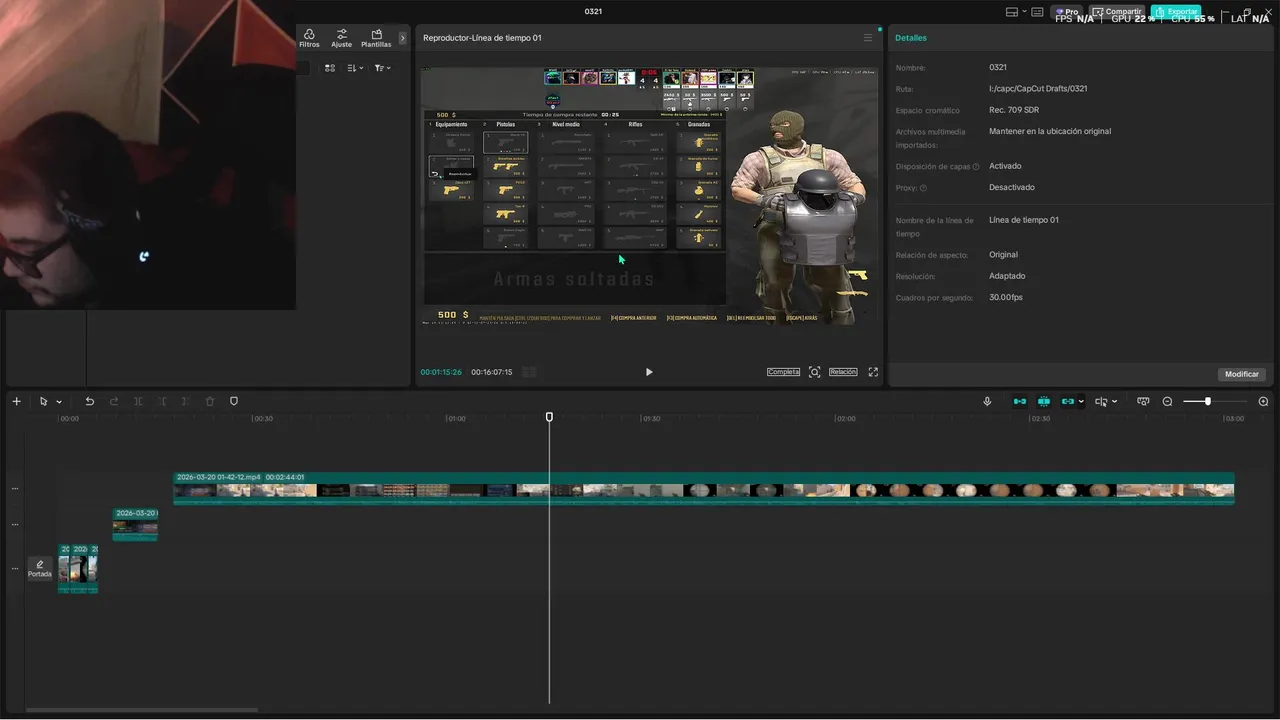Play the timeline preview
The width and height of the screenshot is (1280, 720).
[x=649, y=372]
